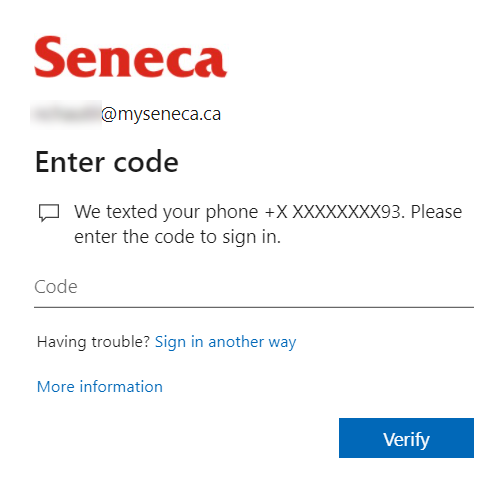Viewport: 502px width, 478px height.
Task: Click the 'enter the code to sign in' line
Action: tap(177, 237)
